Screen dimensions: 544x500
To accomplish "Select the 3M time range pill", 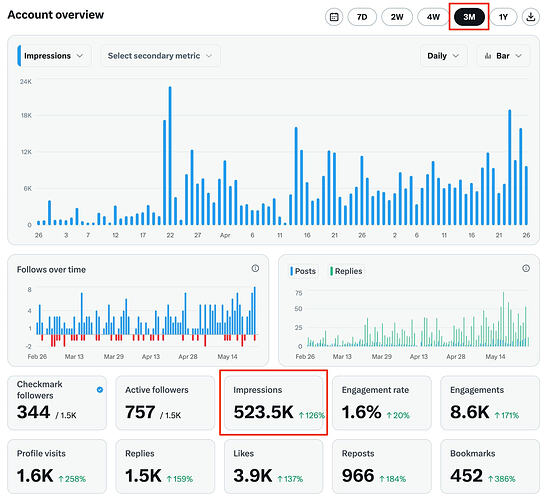I will coord(469,17).
